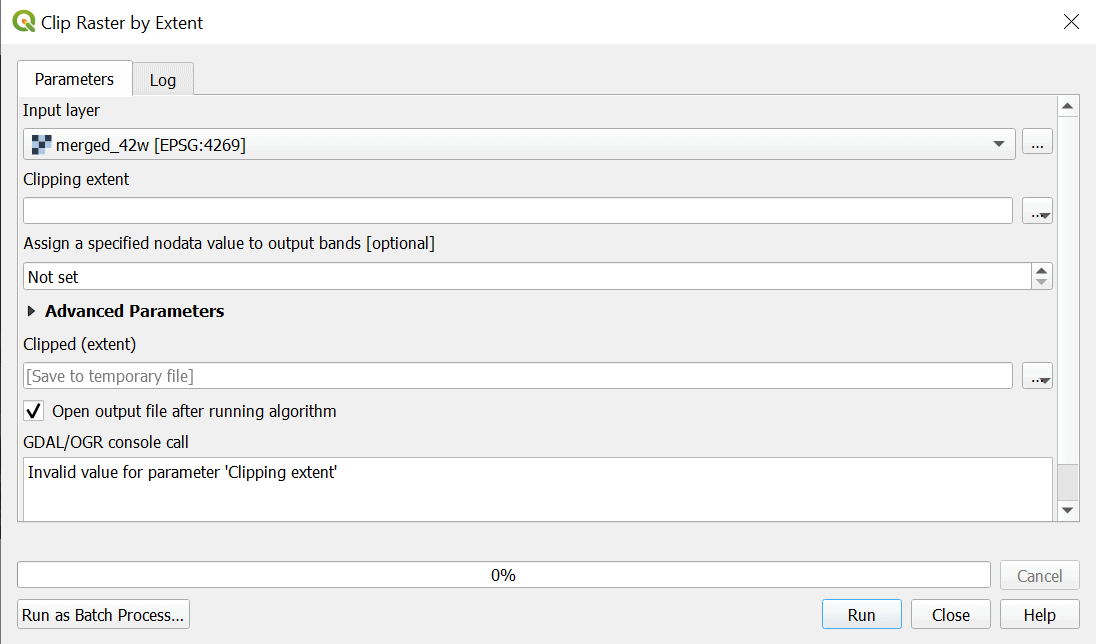
Task: Click the scrollbar down arrow
Action: pyautogui.click(x=1068, y=511)
